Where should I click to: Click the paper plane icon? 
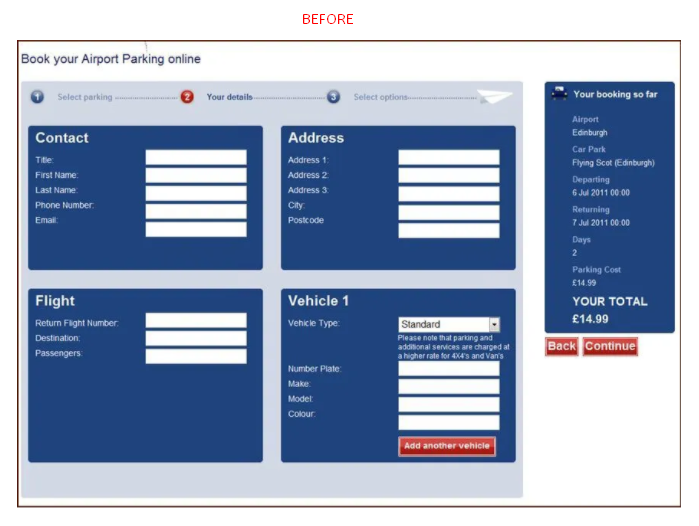[494, 96]
